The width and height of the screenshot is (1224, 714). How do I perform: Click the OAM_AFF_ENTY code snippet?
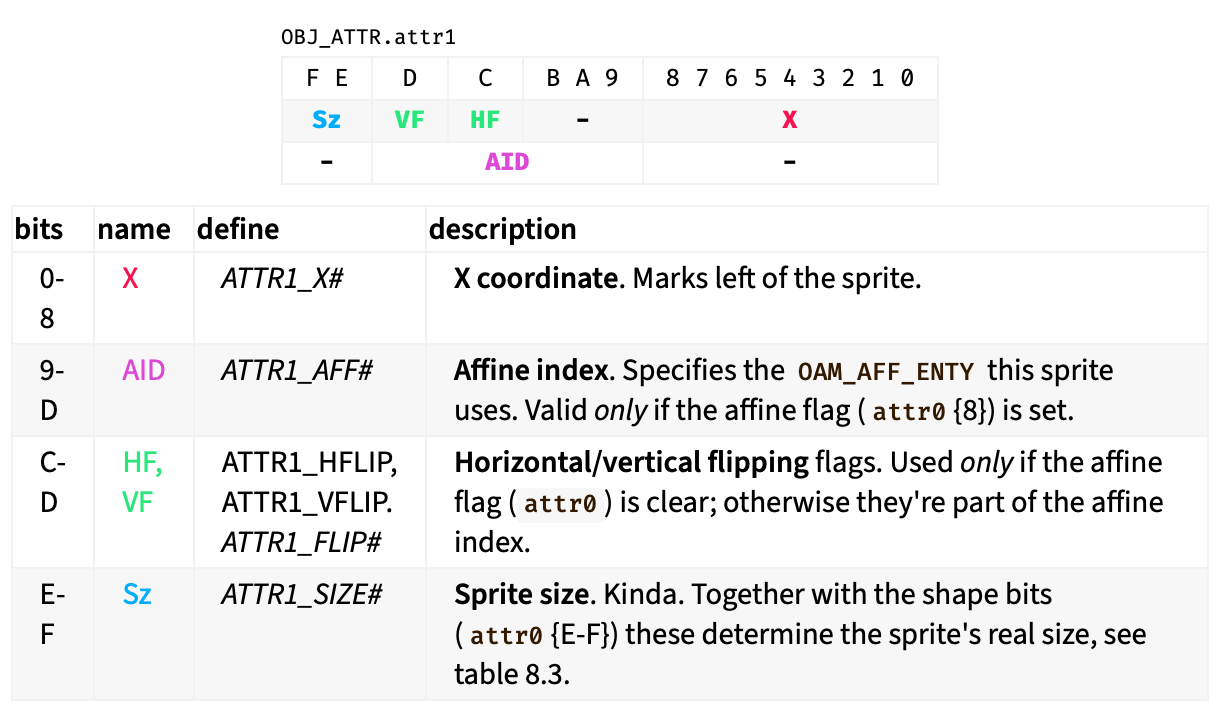pos(885,372)
